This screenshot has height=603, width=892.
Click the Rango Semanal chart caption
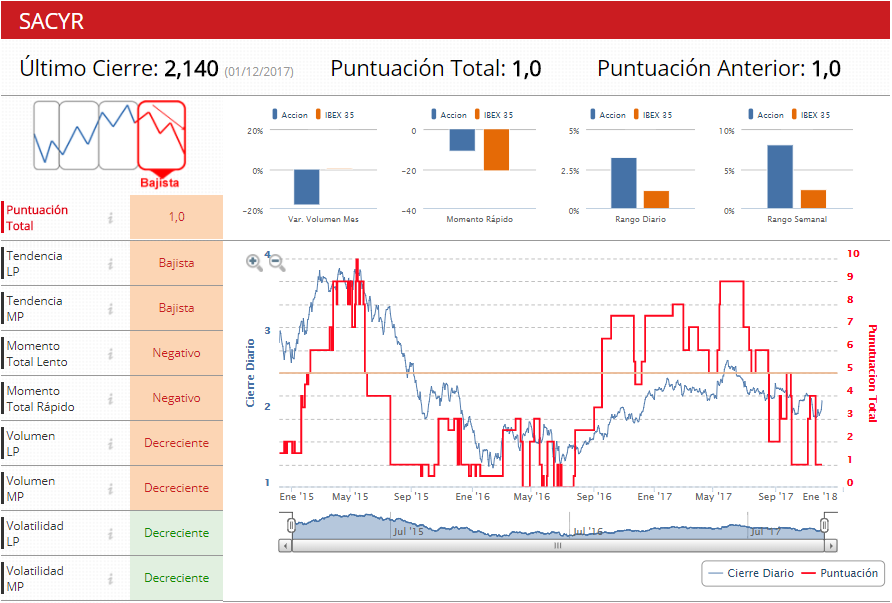(797, 219)
